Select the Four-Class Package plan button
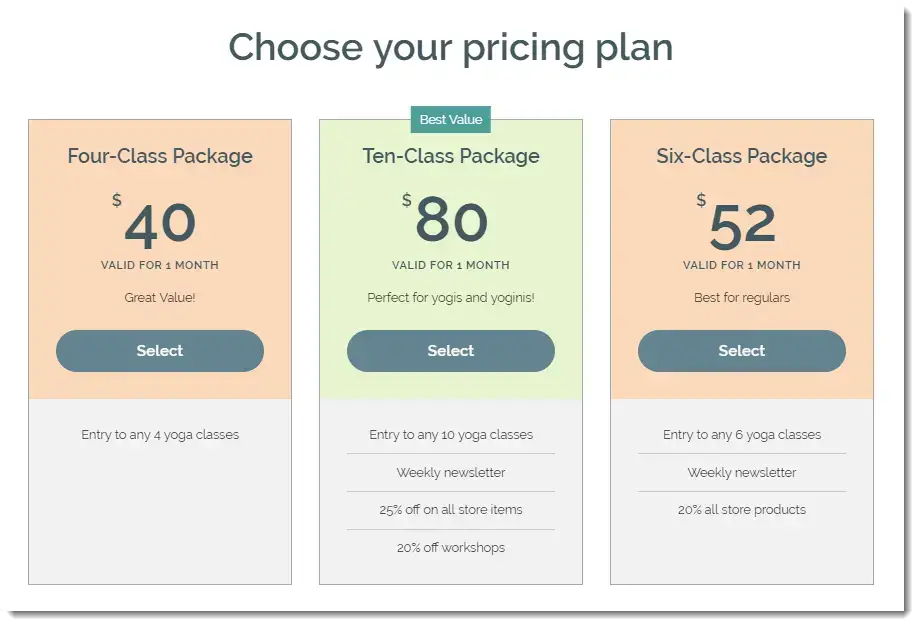The image size is (919, 626). coord(159,351)
